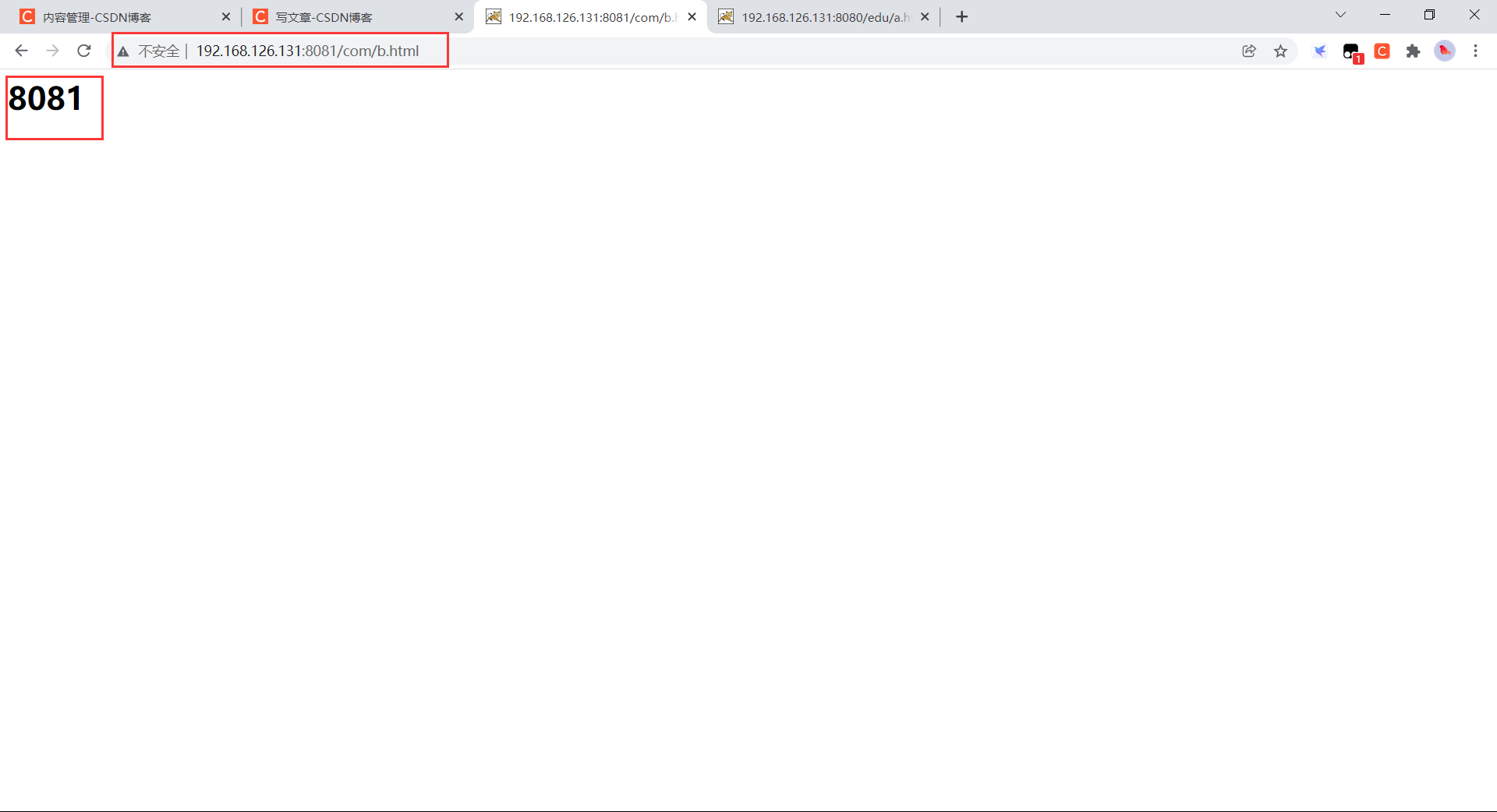The width and height of the screenshot is (1497, 812).
Task: Switch to the 写文章-CSDN博客 tab
Action: pos(359,16)
